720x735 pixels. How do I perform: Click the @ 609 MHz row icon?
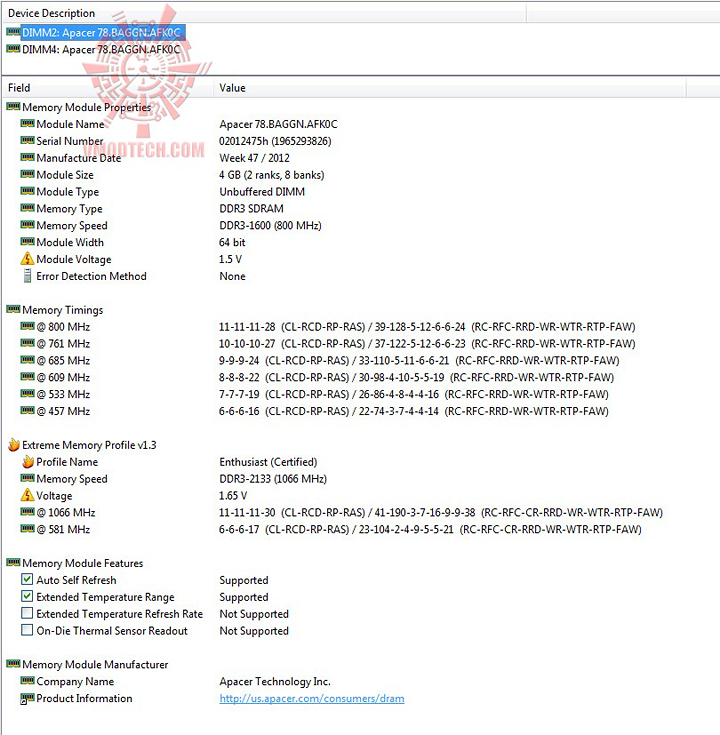(28, 376)
